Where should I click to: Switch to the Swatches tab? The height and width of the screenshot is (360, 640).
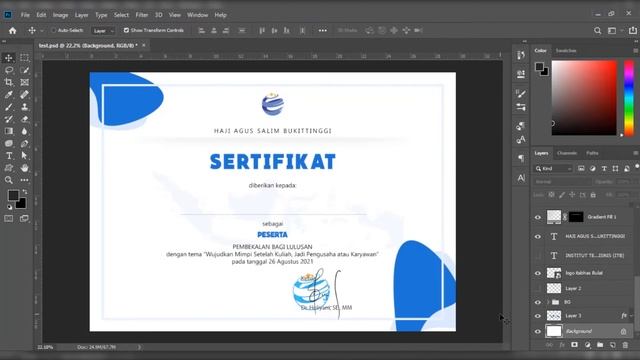pos(566,51)
